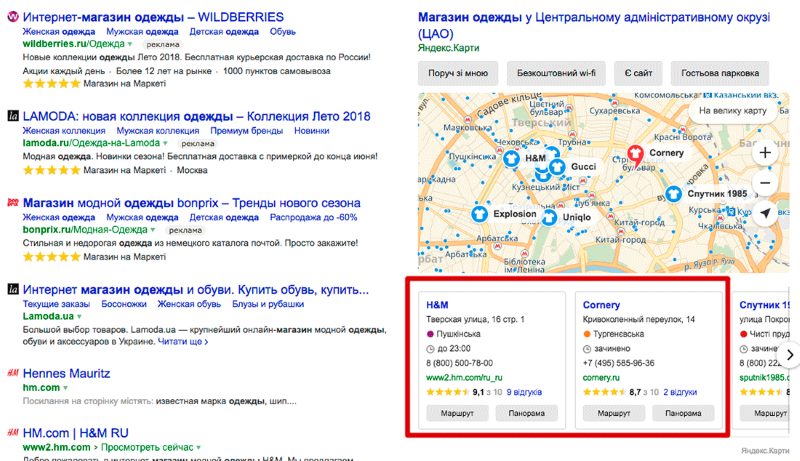
Task: Click the Lamoda favicon beside Интернет магазин одежды и обуви
Action: [13, 289]
